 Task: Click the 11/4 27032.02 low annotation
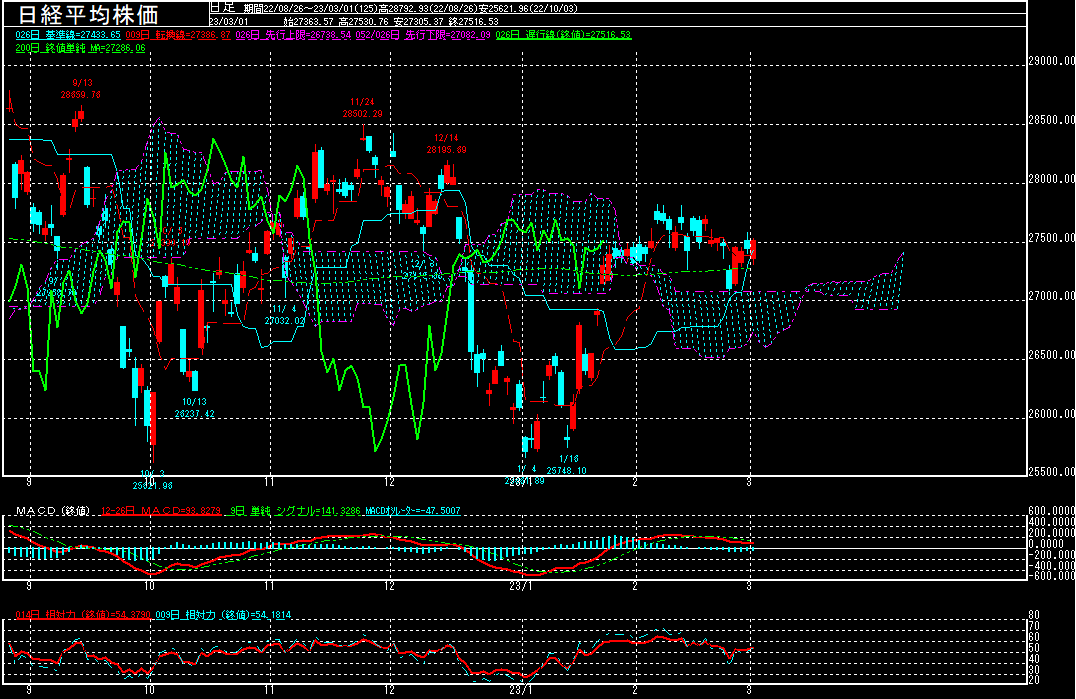[284, 316]
